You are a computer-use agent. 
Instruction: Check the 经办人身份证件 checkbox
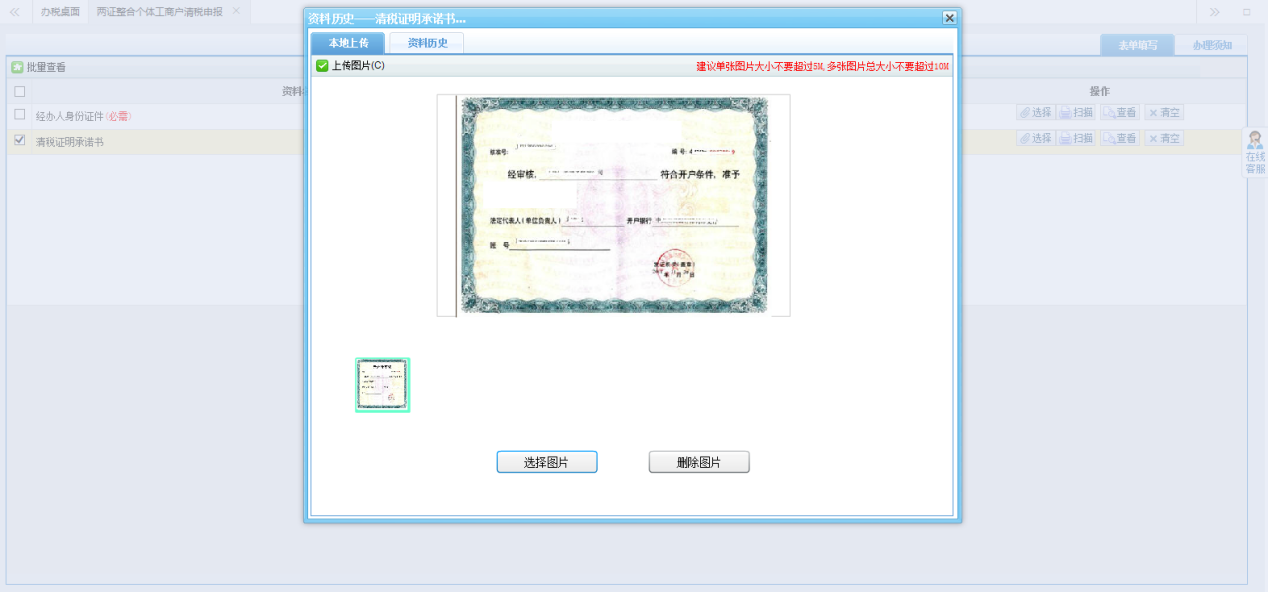[x=18, y=116]
